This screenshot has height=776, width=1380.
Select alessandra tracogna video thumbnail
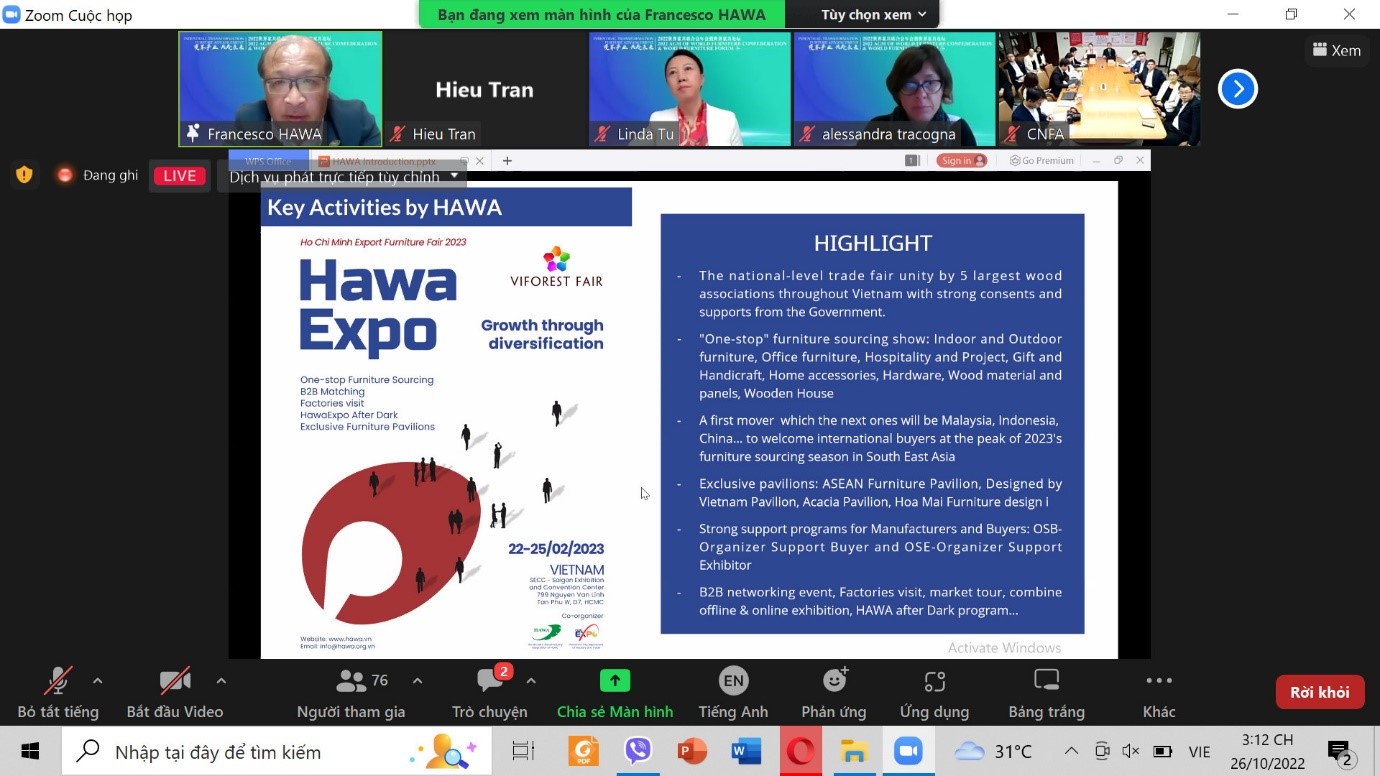click(894, 89)
